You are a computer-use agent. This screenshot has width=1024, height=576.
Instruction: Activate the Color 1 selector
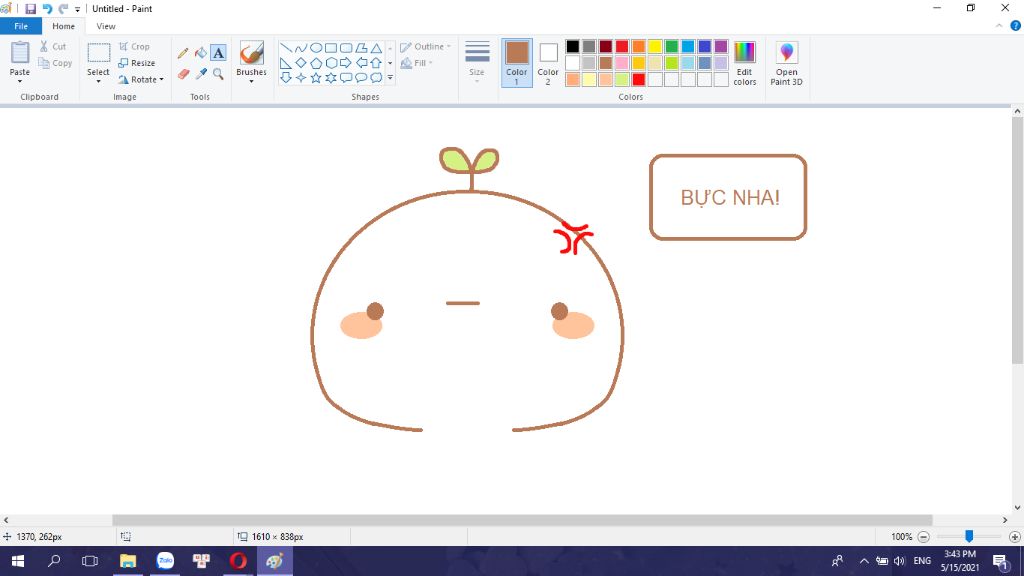tap(517, 63)
